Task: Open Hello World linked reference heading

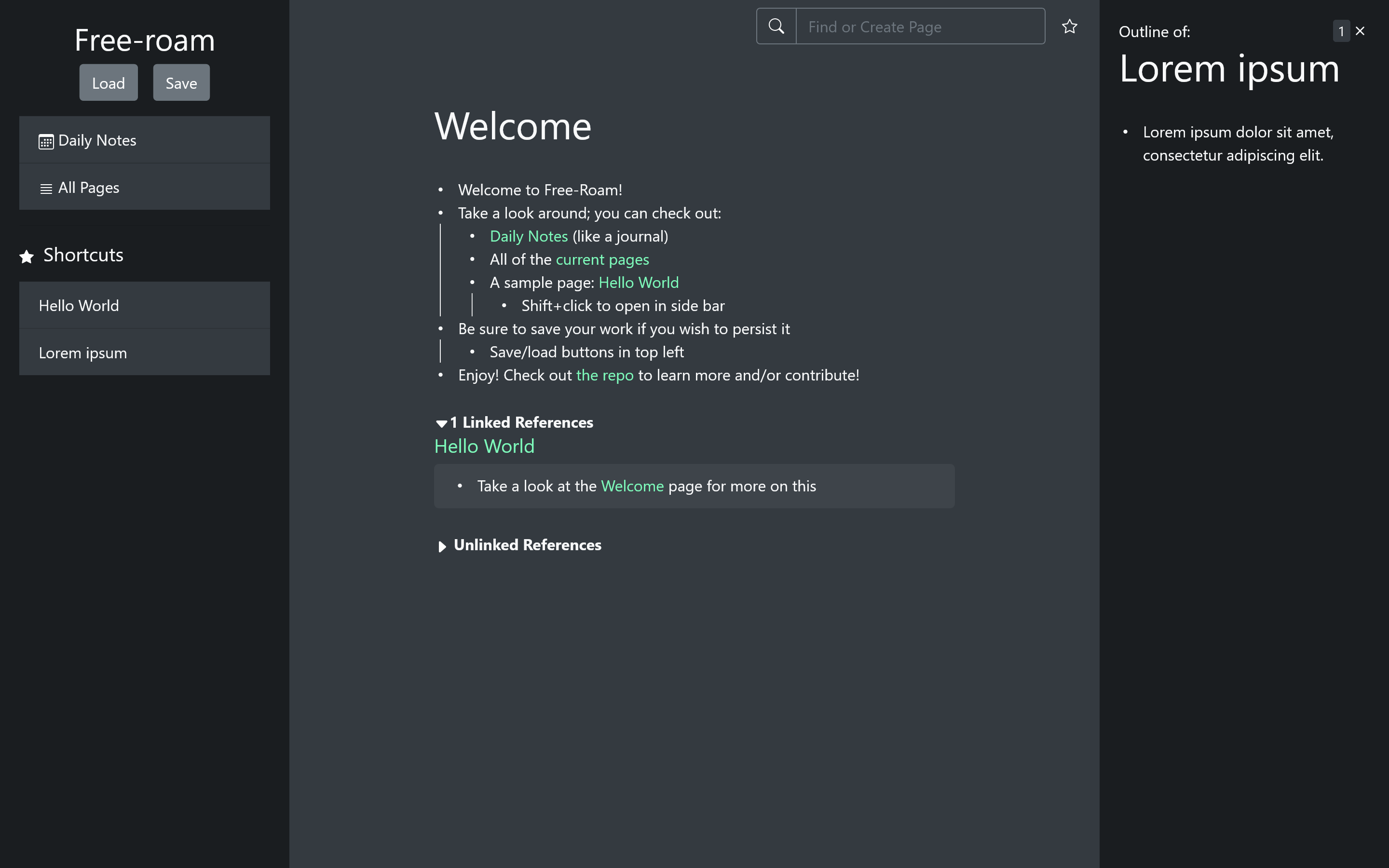Action: click(x=484, y=446)
